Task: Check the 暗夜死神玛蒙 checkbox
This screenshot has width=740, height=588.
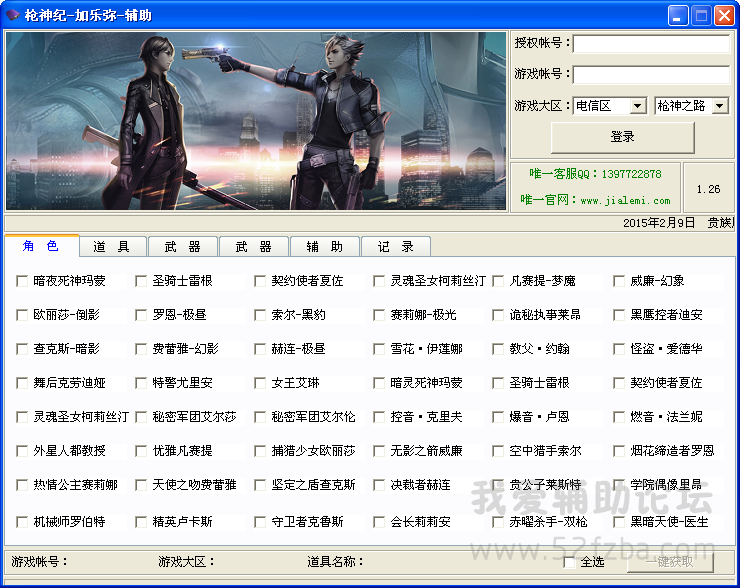Action: [22, 281]
